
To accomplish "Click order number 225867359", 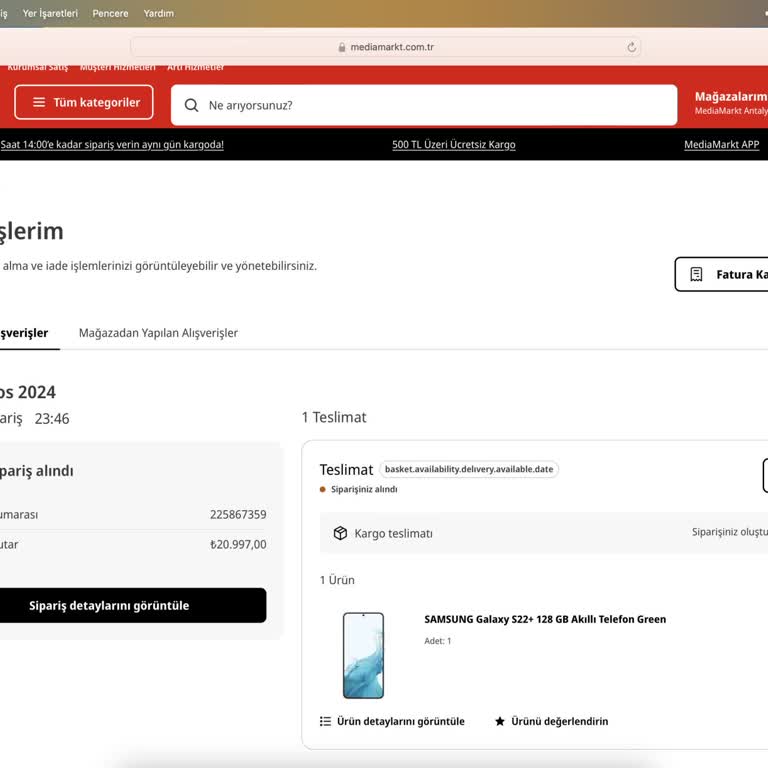I will [238, 514].
